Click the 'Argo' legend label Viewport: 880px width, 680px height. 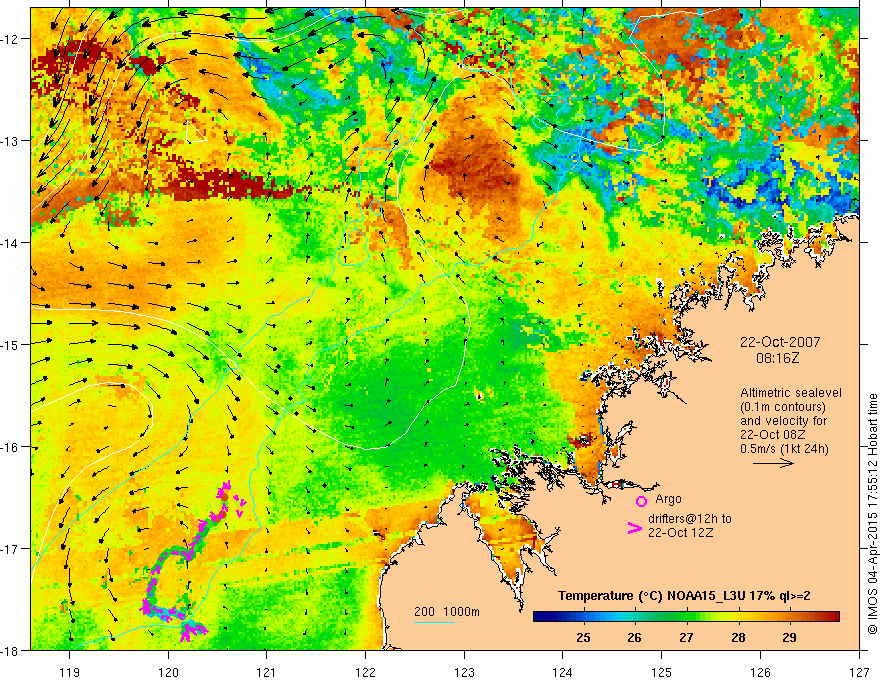(x=668, y=499)
